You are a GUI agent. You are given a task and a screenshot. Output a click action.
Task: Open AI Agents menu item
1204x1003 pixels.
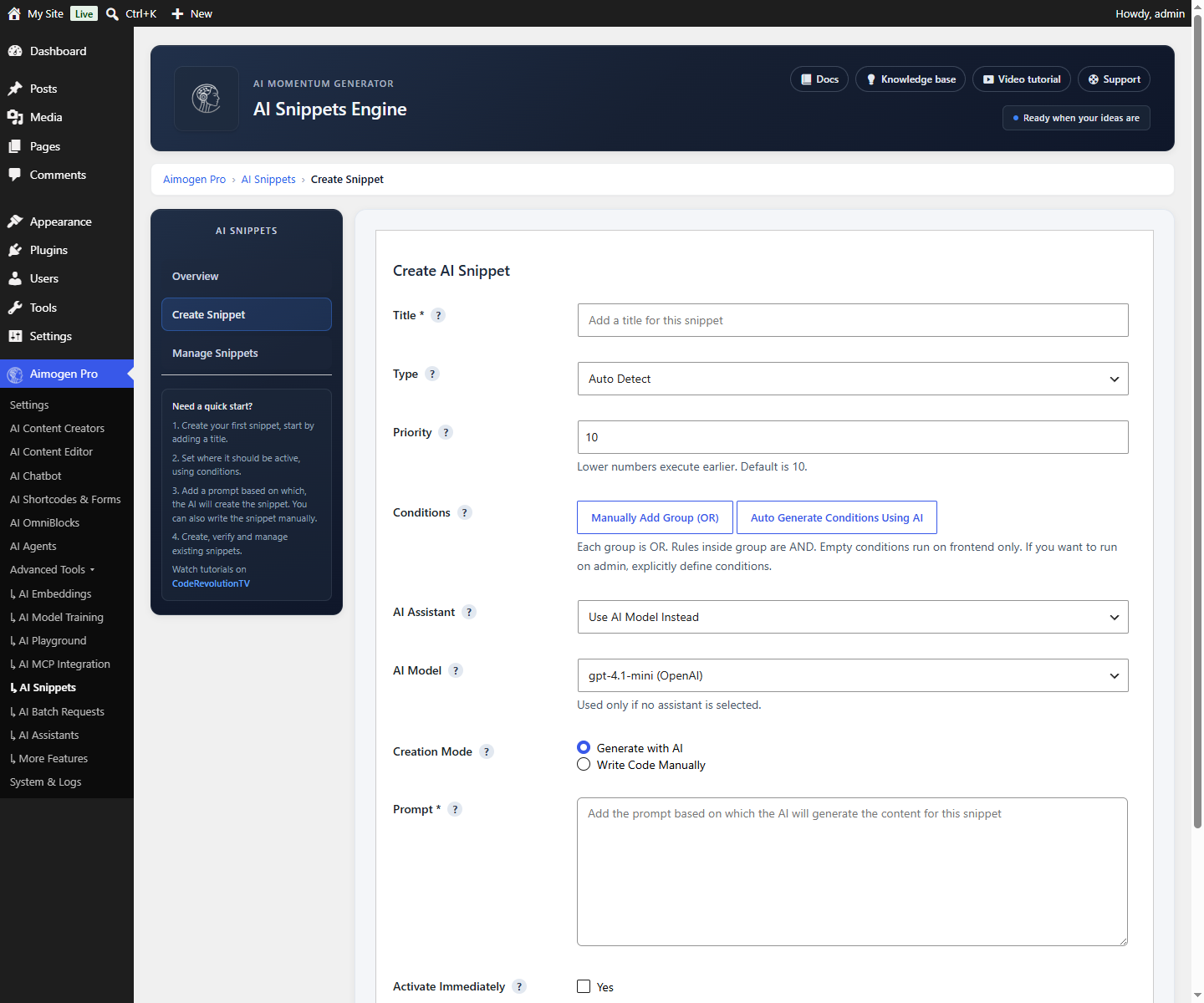[x=33, y=546]
